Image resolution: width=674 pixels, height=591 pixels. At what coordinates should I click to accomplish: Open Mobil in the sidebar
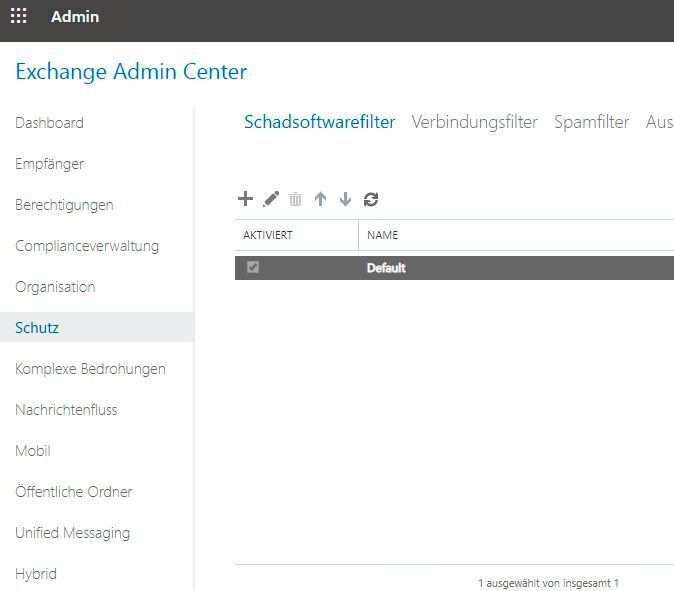(33, 451)
